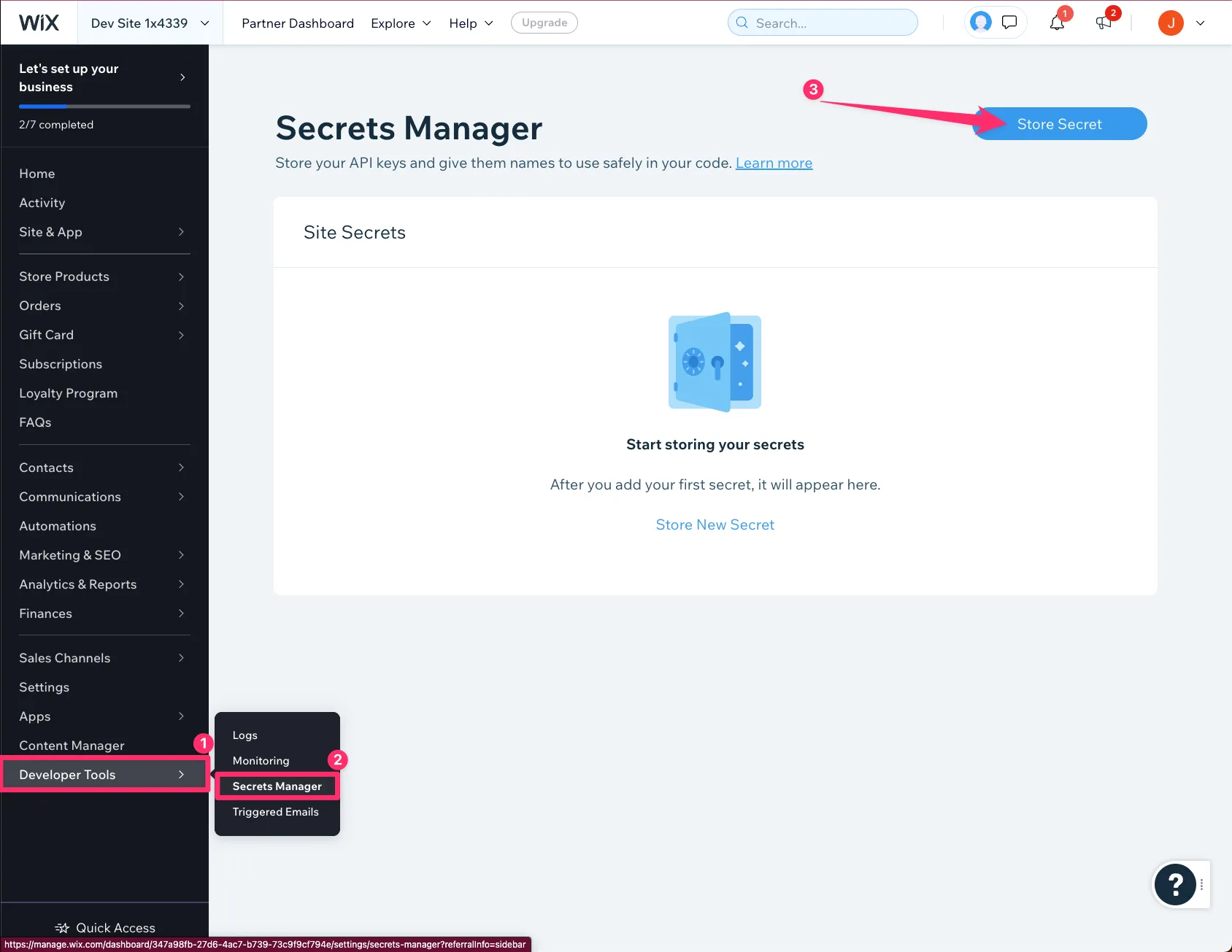Viewport: 1232px width, 952px height.
Task: Expand Analytics & Reports submenu
Action: coord(104,584)
